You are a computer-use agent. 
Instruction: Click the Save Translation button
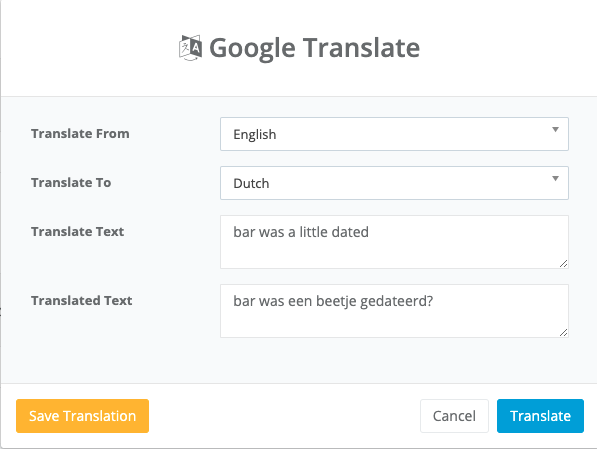[x=82, y=416]
